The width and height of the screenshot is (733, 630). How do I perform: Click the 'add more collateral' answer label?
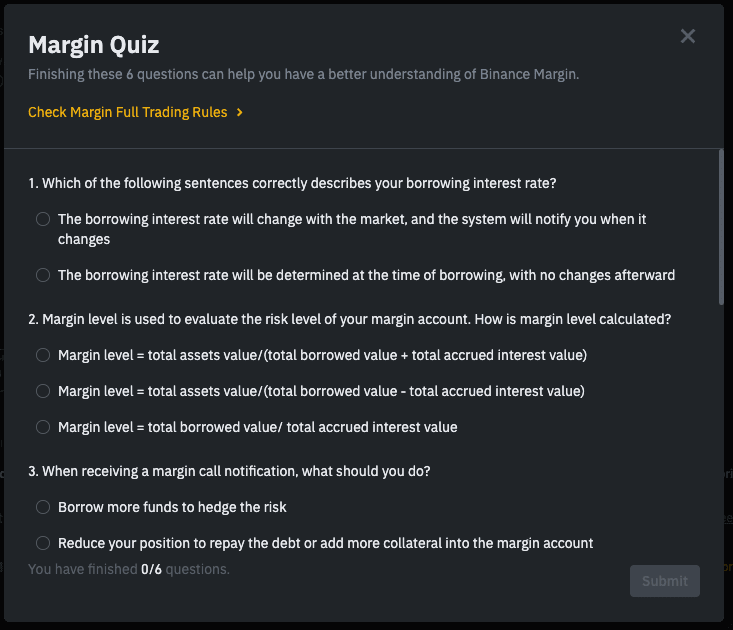pos(325,543)
